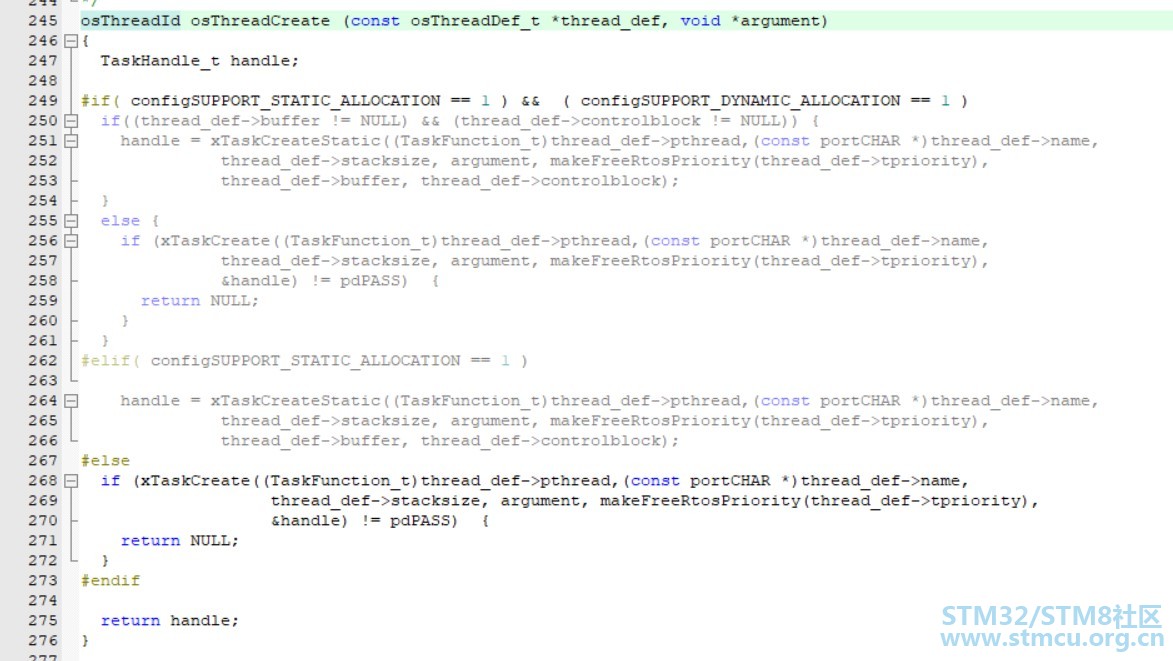Click return handle on line 275

(x=169, y=621)
